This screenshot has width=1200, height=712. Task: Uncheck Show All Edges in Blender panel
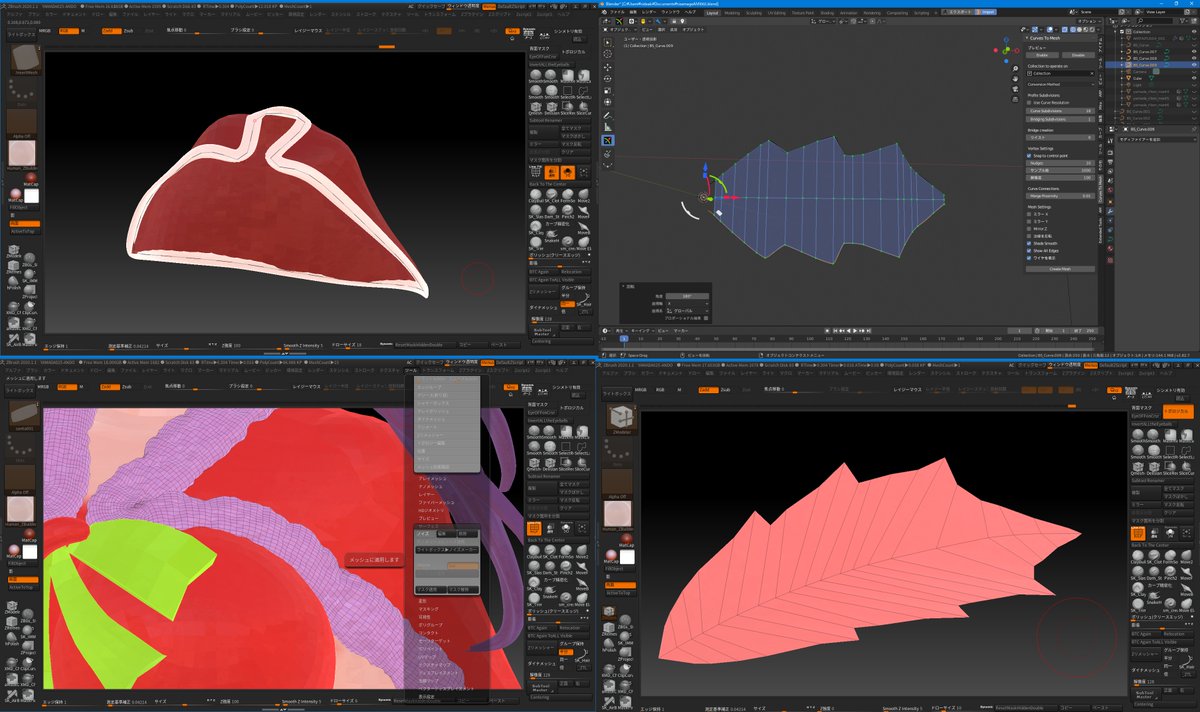click(x=1029, y=251)
